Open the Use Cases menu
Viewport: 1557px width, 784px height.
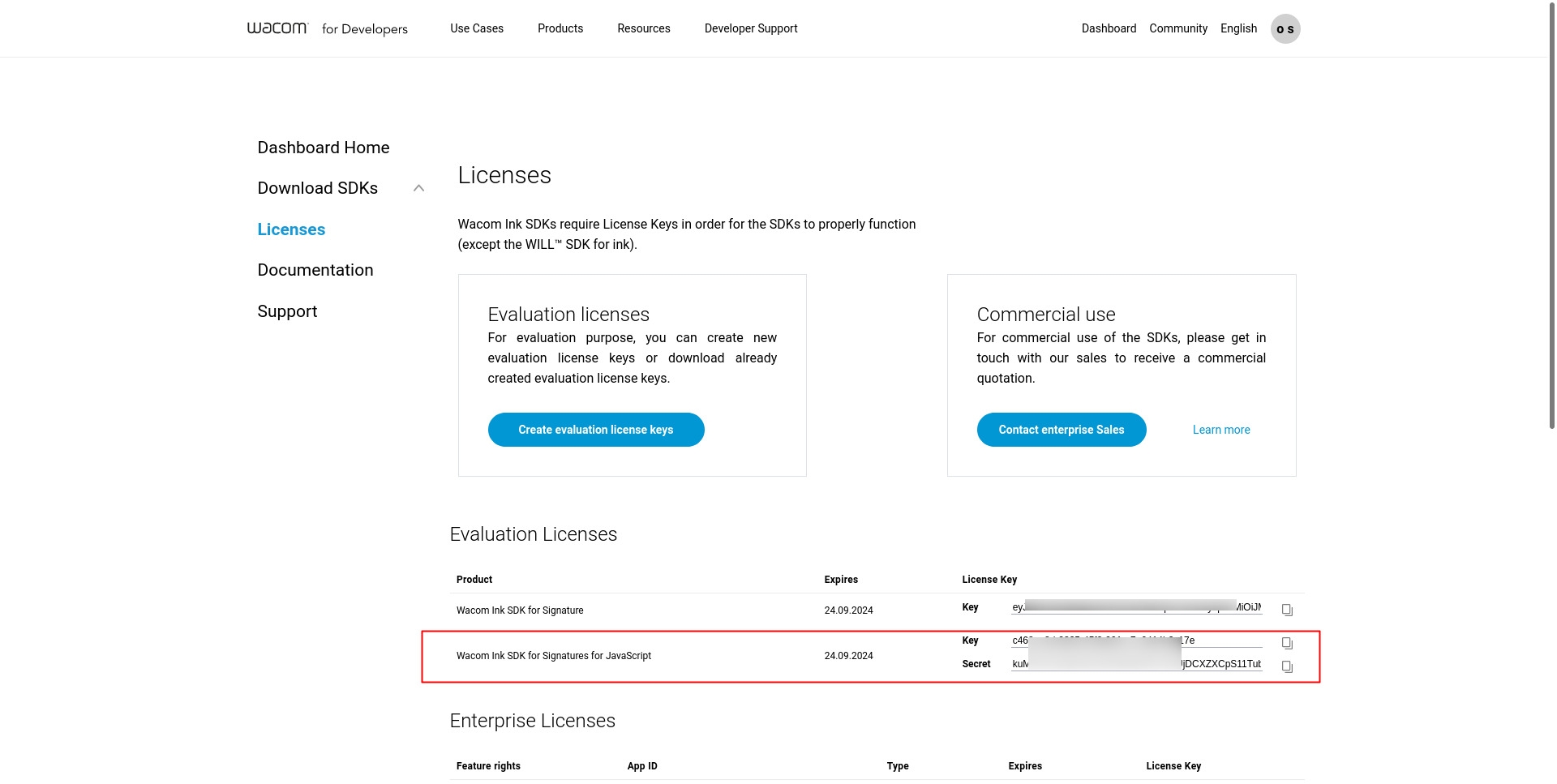pyautogui.click(x=476, y=28)
